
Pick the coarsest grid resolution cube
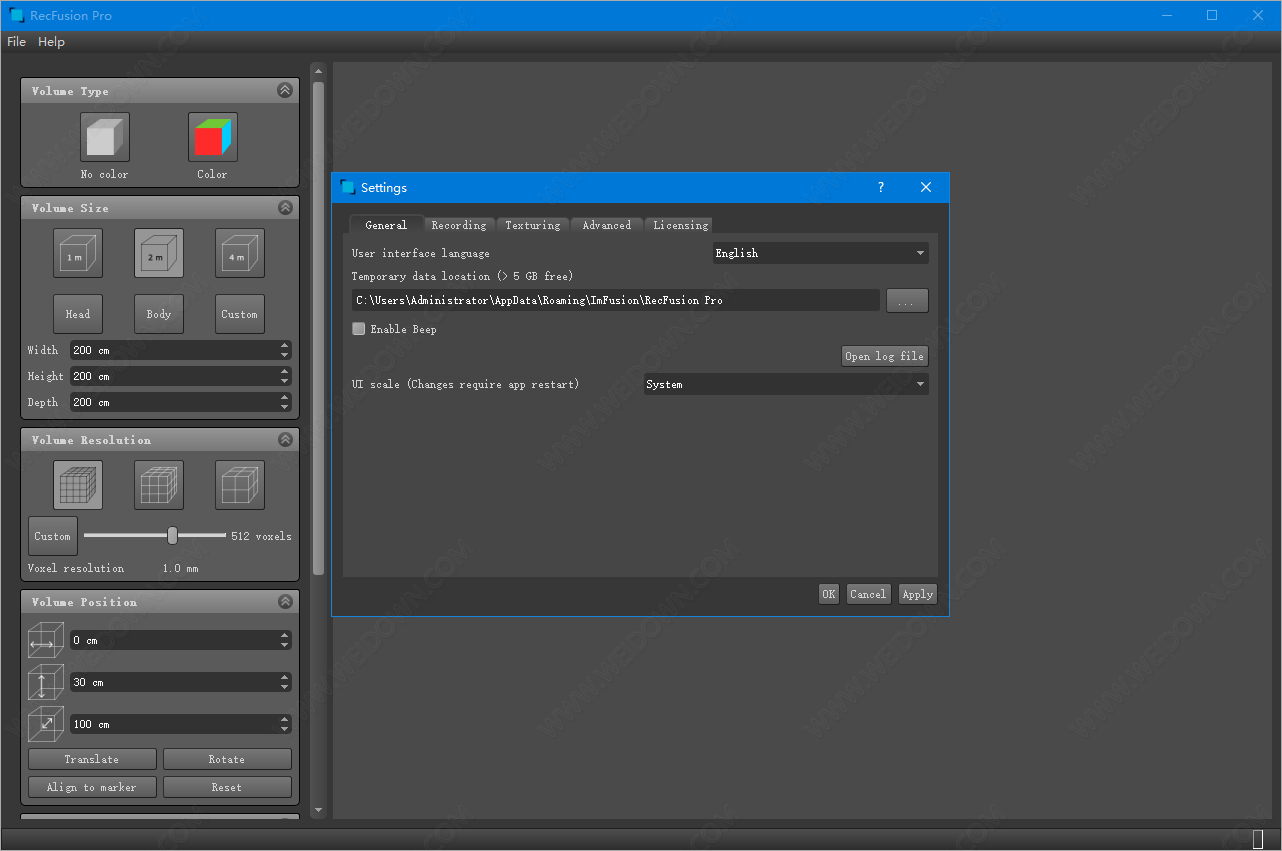[240, 485]
